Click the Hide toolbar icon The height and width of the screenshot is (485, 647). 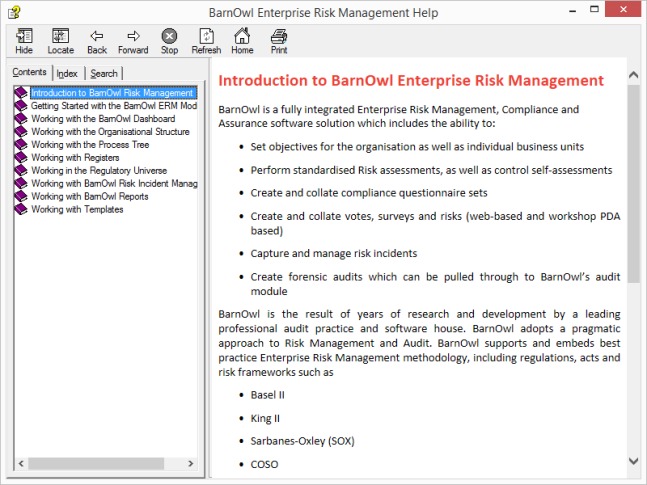24,41
